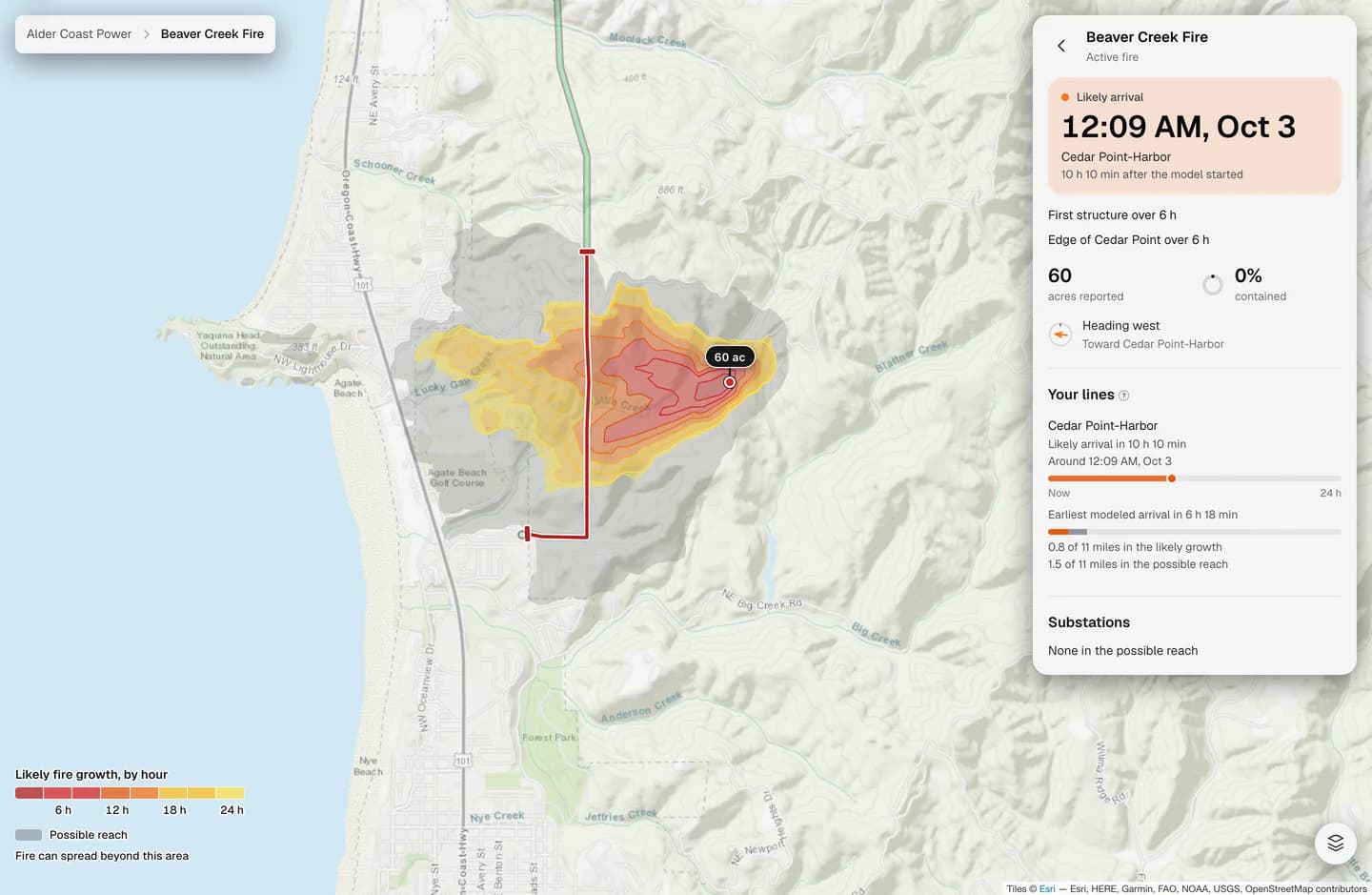Open the help icon beside Your lines
The image size is (1372, 895).
pos(1124,396)
